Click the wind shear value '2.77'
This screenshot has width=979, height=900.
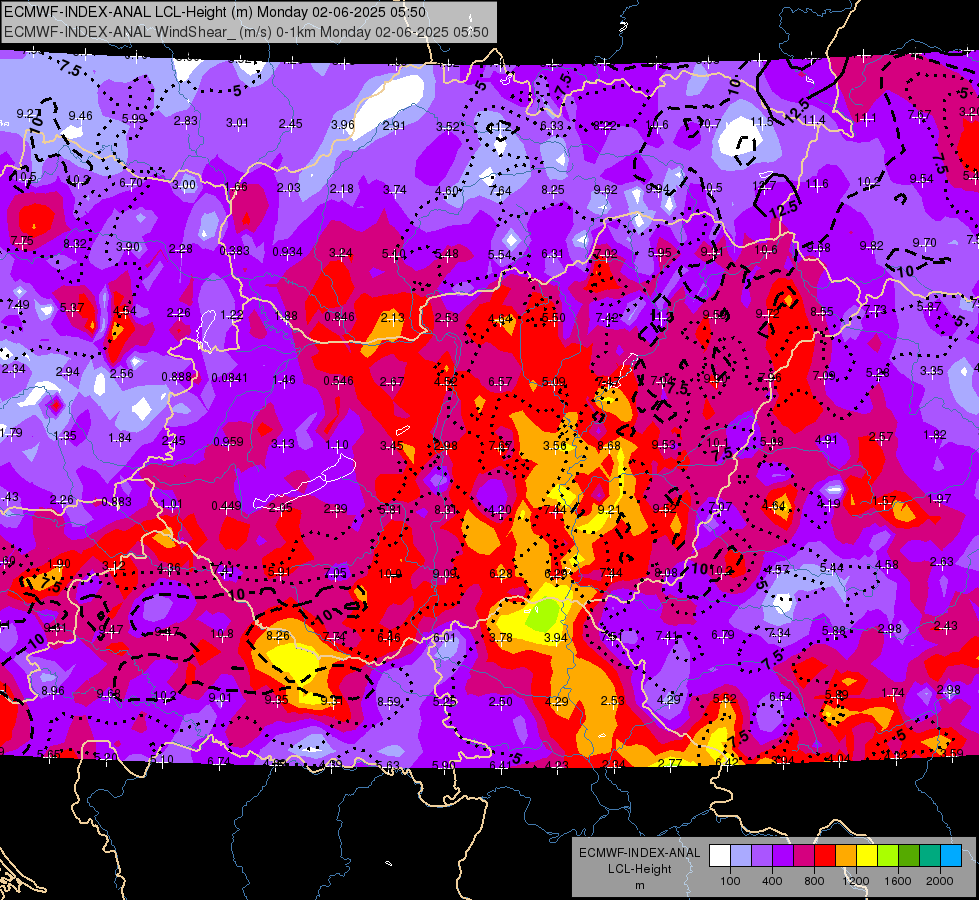tap(669, 763)
